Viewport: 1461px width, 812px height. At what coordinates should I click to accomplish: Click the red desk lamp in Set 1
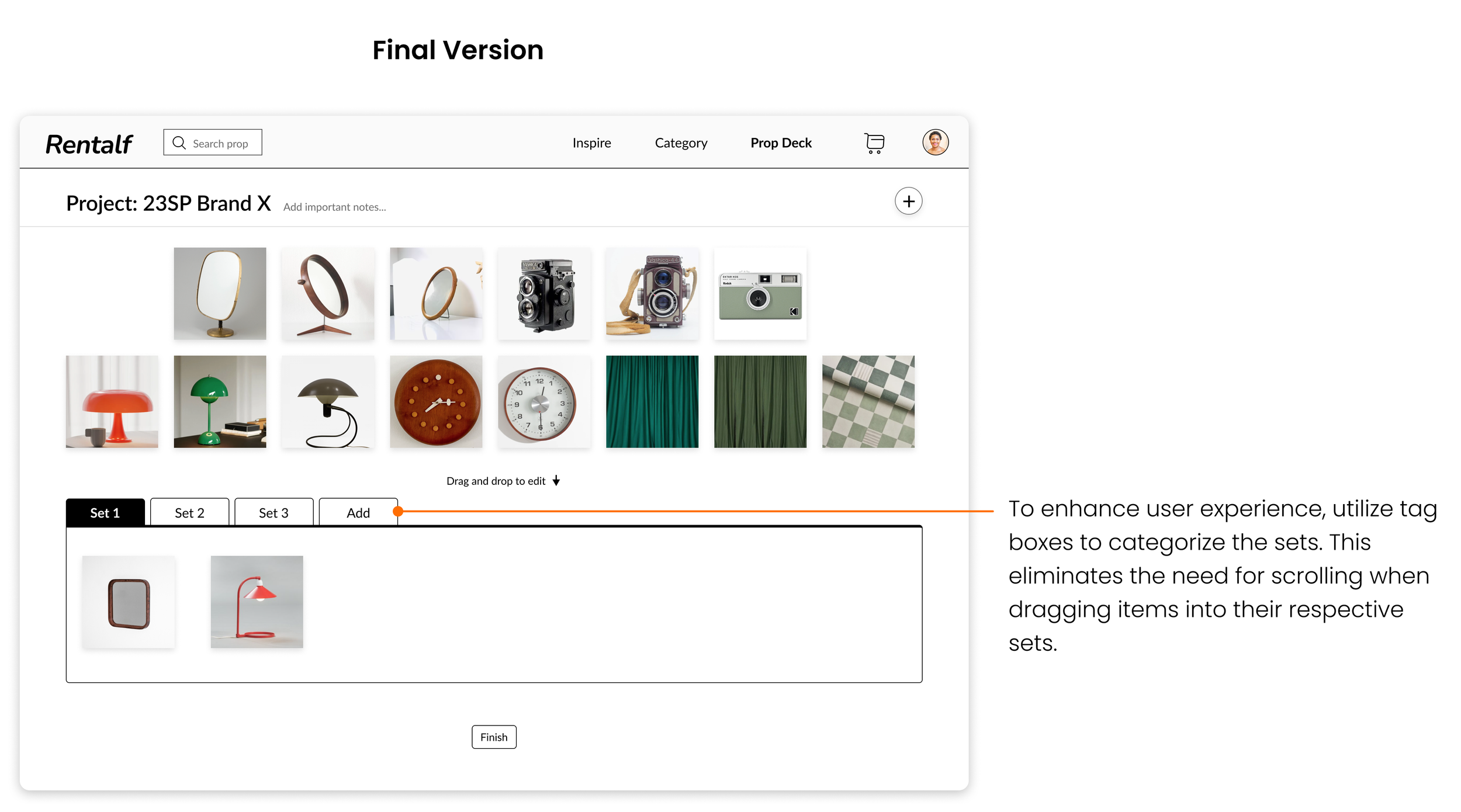pyautogui.click(x=257, y=602)
